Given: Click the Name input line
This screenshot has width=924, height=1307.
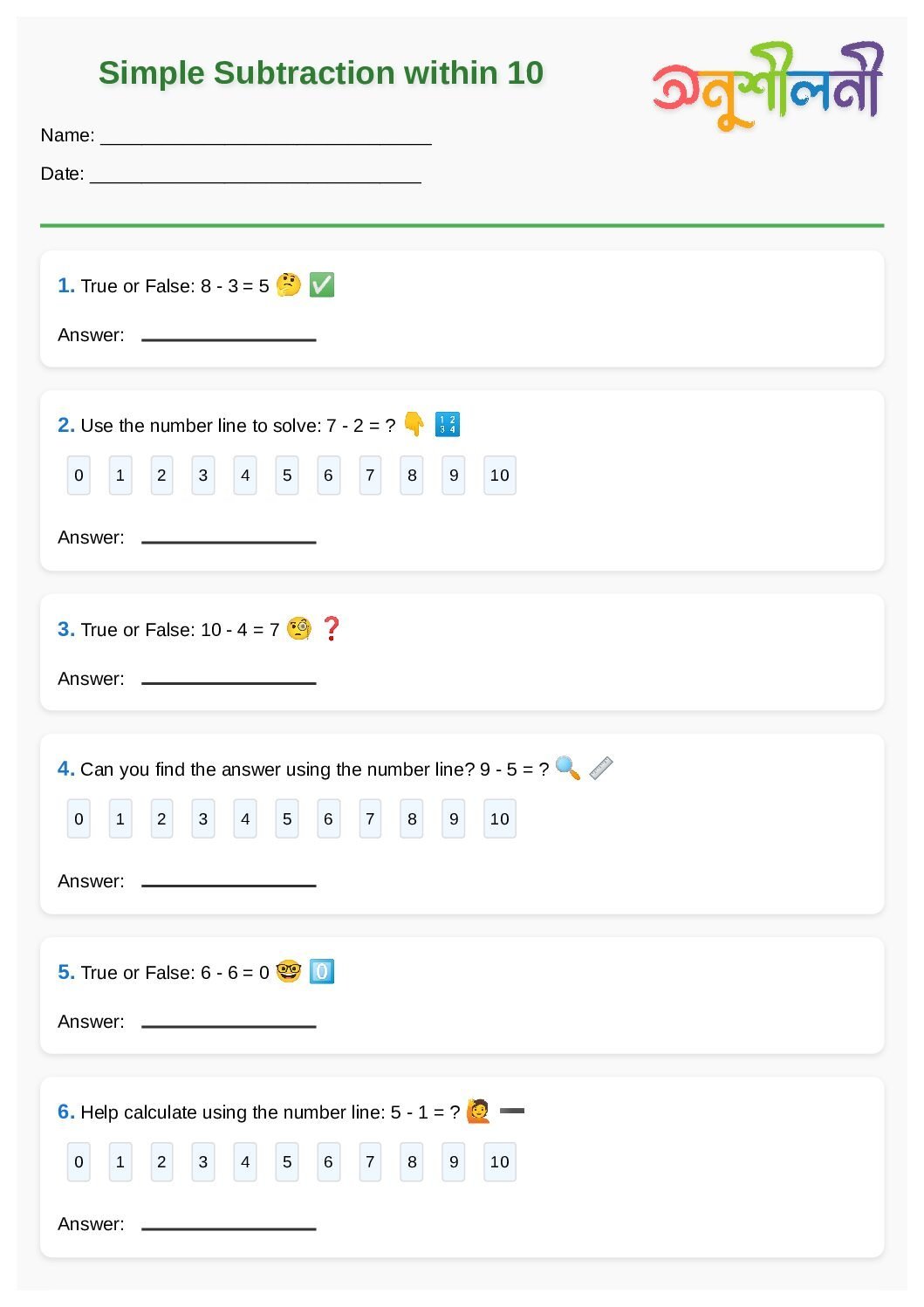Looking at the screenshot, I should point(266,138).
